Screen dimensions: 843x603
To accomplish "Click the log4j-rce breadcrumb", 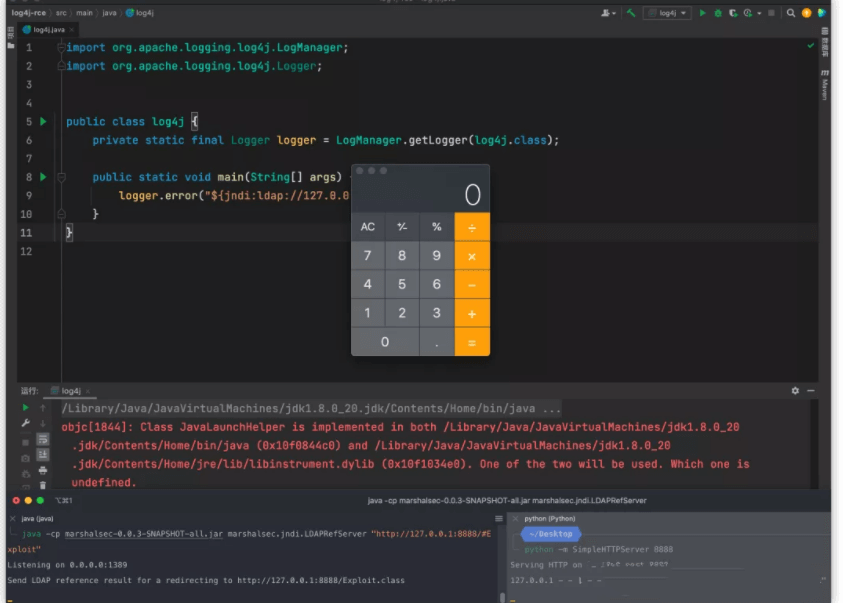I will pos(28,13).
